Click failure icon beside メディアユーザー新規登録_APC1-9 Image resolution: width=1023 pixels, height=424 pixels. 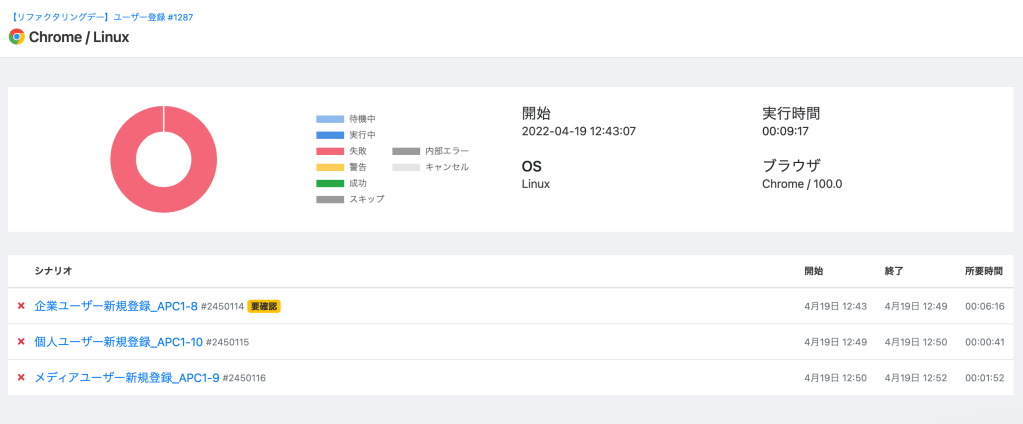pyautogui.click(x=21, y=378)
